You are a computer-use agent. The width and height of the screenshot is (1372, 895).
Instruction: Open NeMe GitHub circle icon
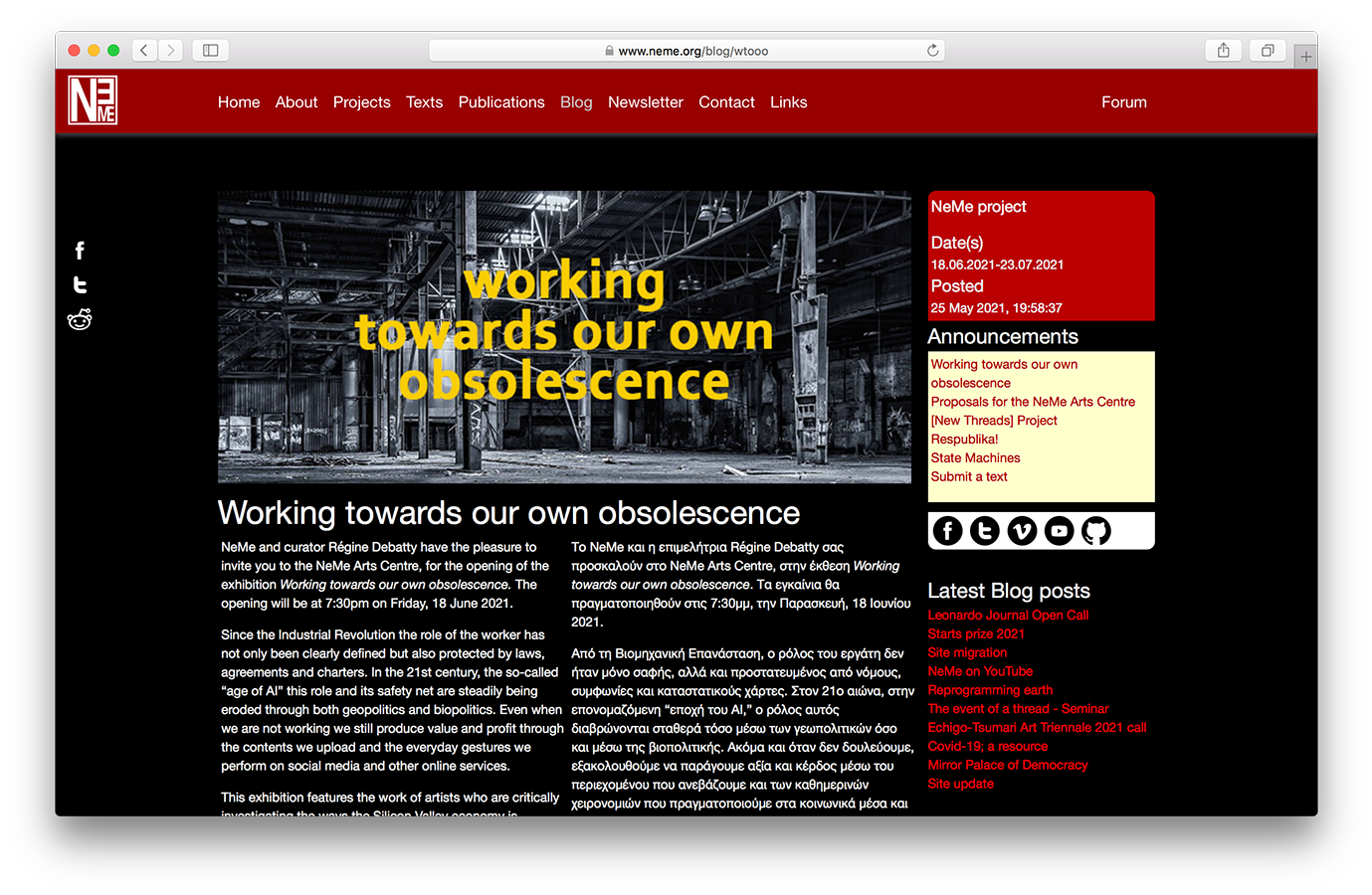coord(1096,531)
